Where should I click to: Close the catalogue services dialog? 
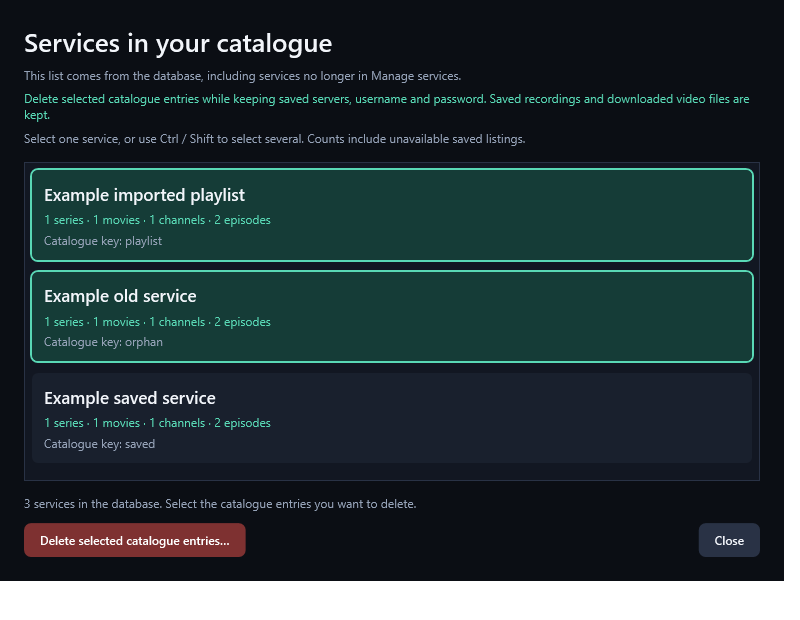729,540
